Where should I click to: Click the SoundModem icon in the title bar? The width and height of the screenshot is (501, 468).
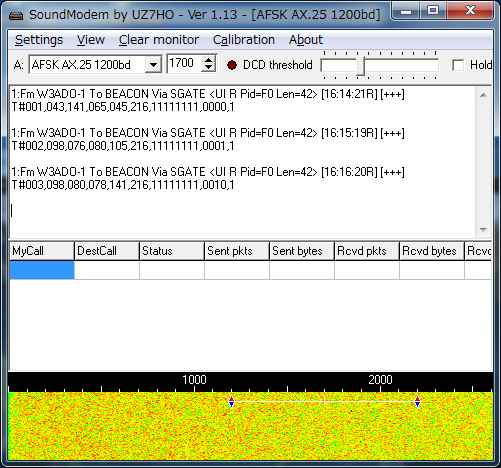[x=16, y=15]
